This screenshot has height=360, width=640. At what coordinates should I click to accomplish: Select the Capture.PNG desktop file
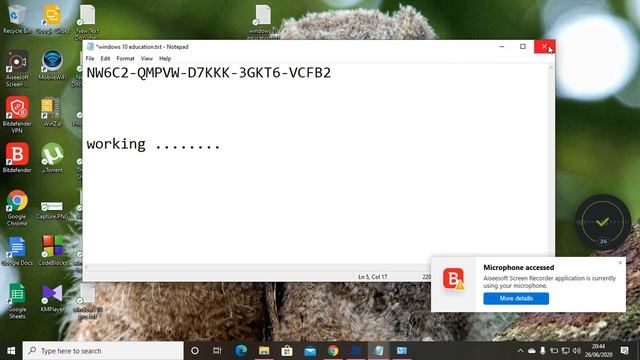[52, 210]
